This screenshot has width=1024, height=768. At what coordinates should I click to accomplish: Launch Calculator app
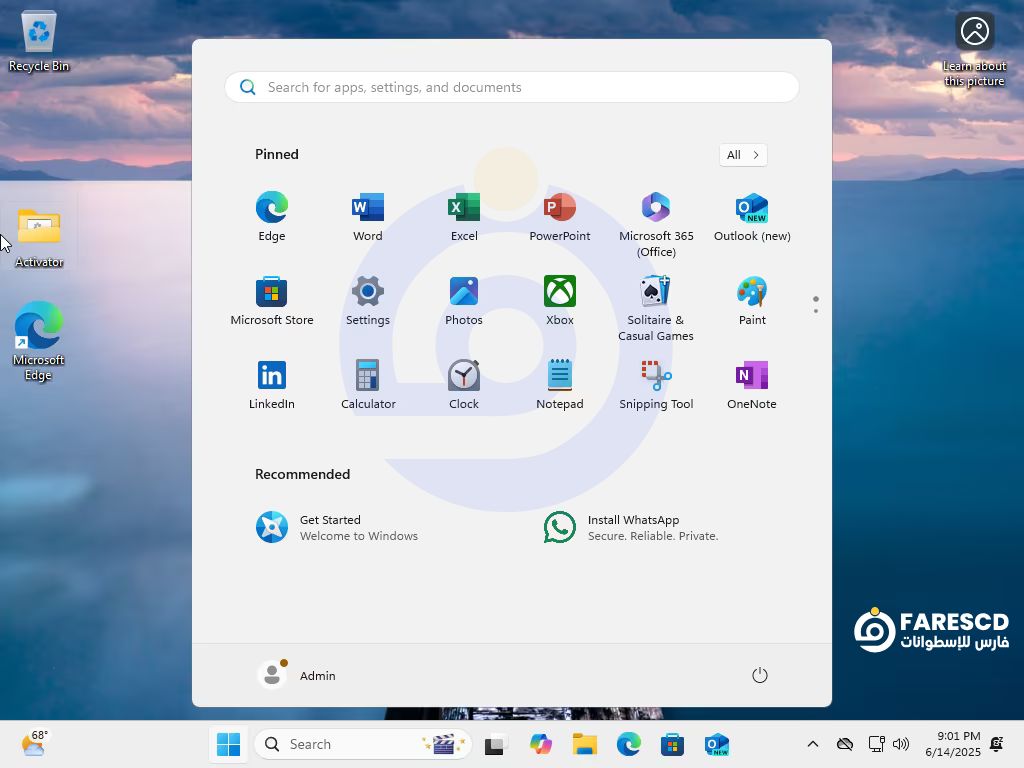click(368, 385)
